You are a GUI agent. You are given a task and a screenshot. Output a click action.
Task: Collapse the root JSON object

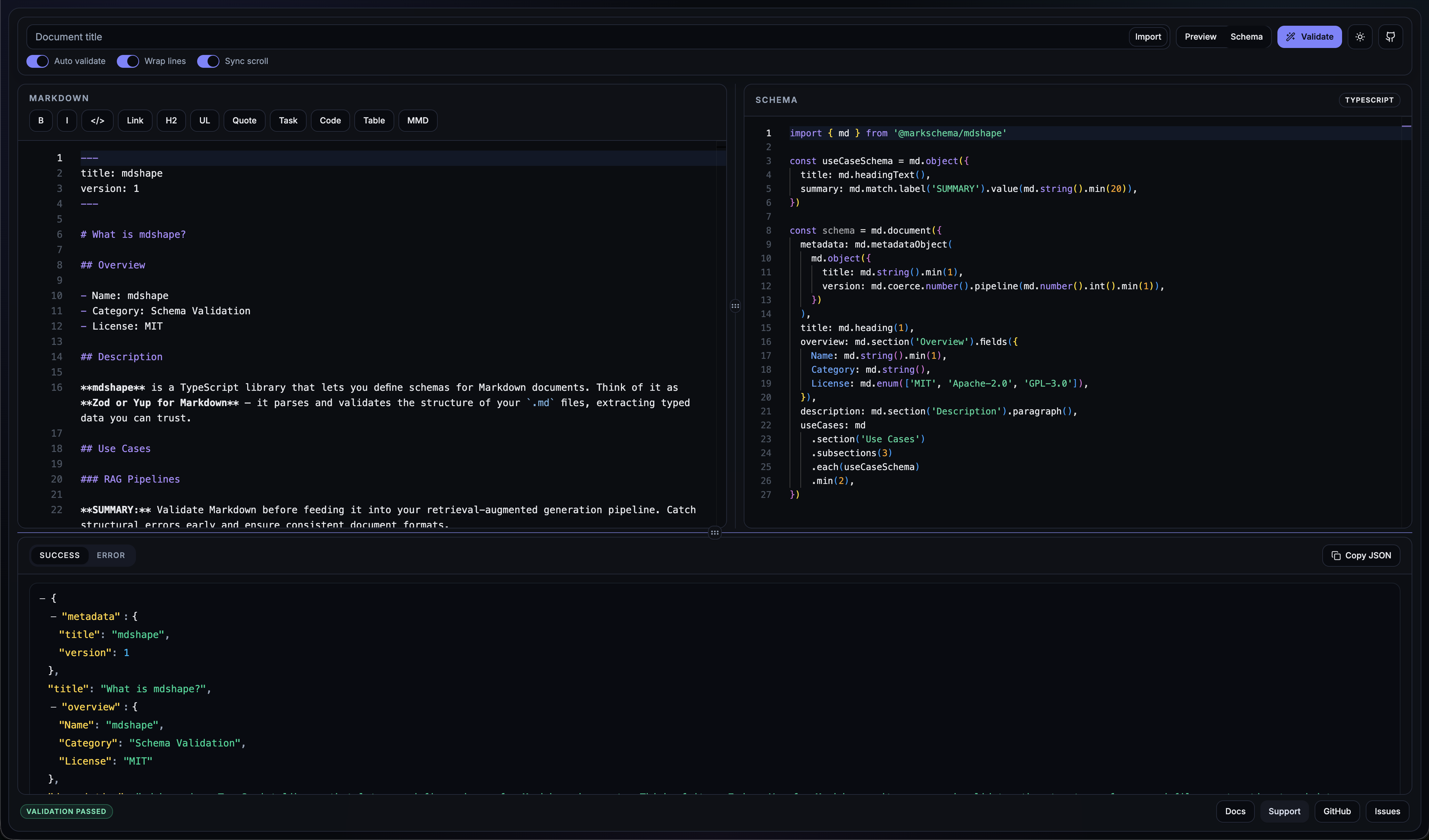tap(42, 598)
